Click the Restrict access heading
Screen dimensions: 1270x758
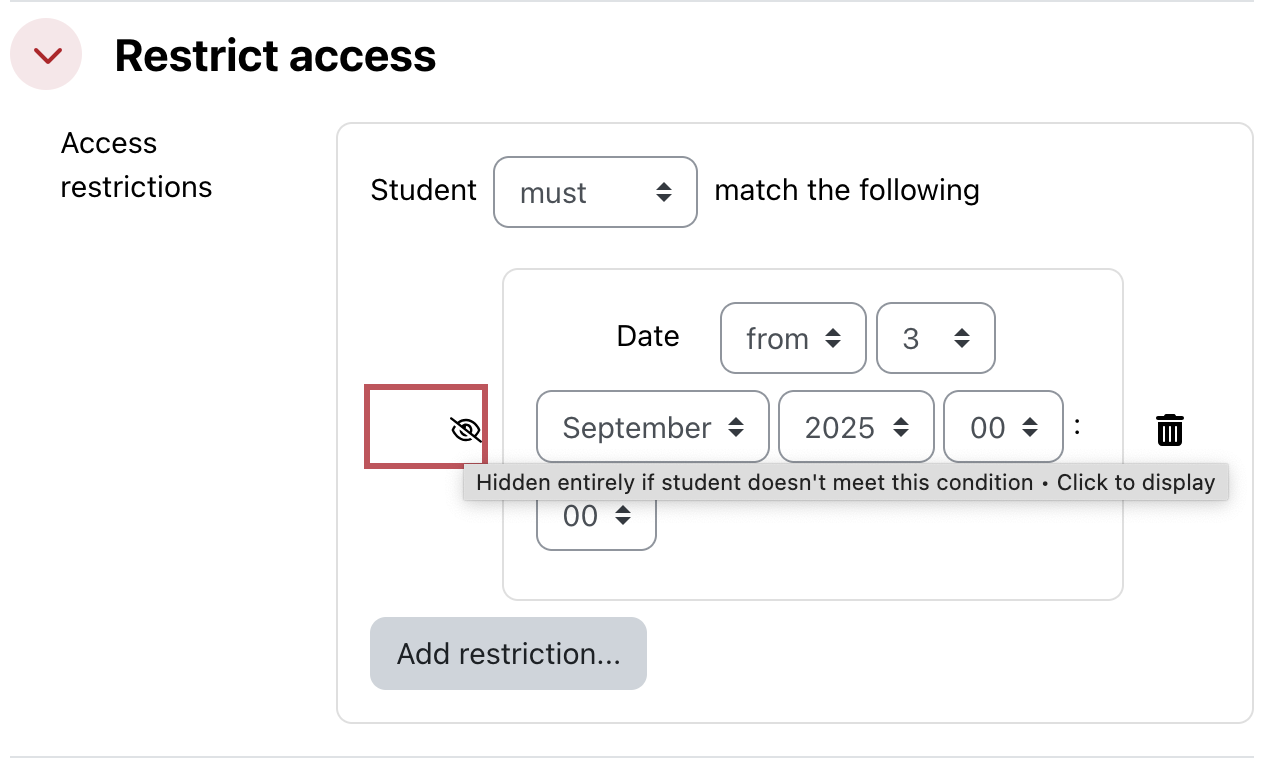tap(275, 55)
